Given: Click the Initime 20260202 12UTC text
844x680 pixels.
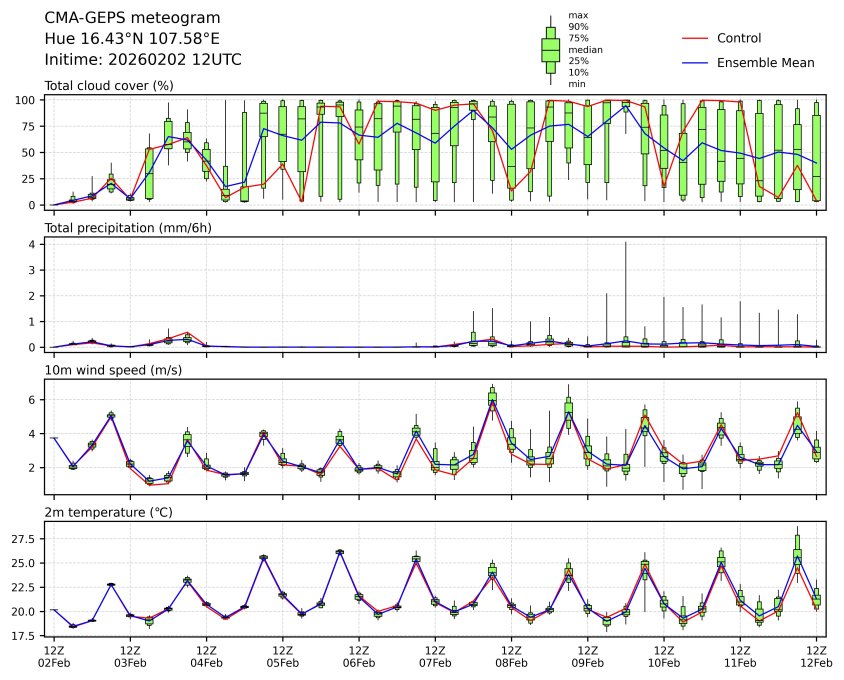Looking at the screenshot, I should click(x=143, y=59).
